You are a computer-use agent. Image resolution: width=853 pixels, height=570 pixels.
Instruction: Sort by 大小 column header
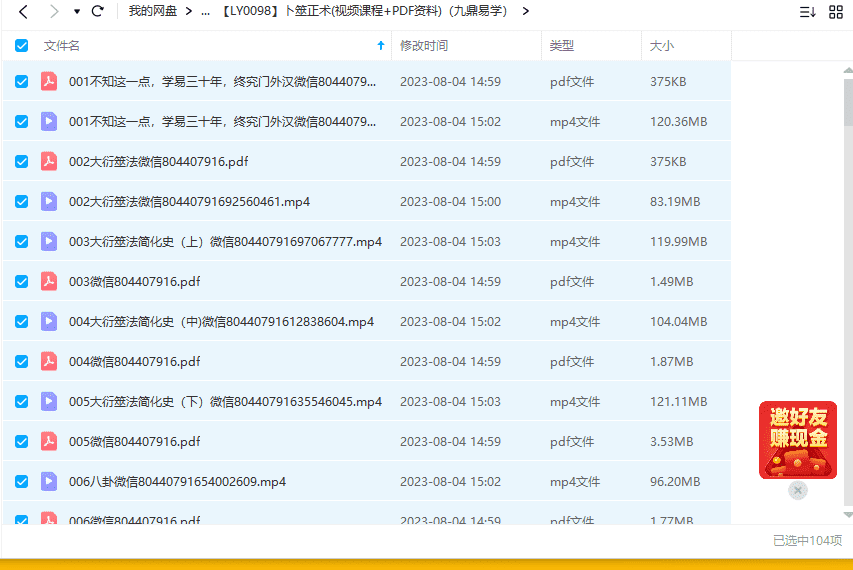point(662,45)
